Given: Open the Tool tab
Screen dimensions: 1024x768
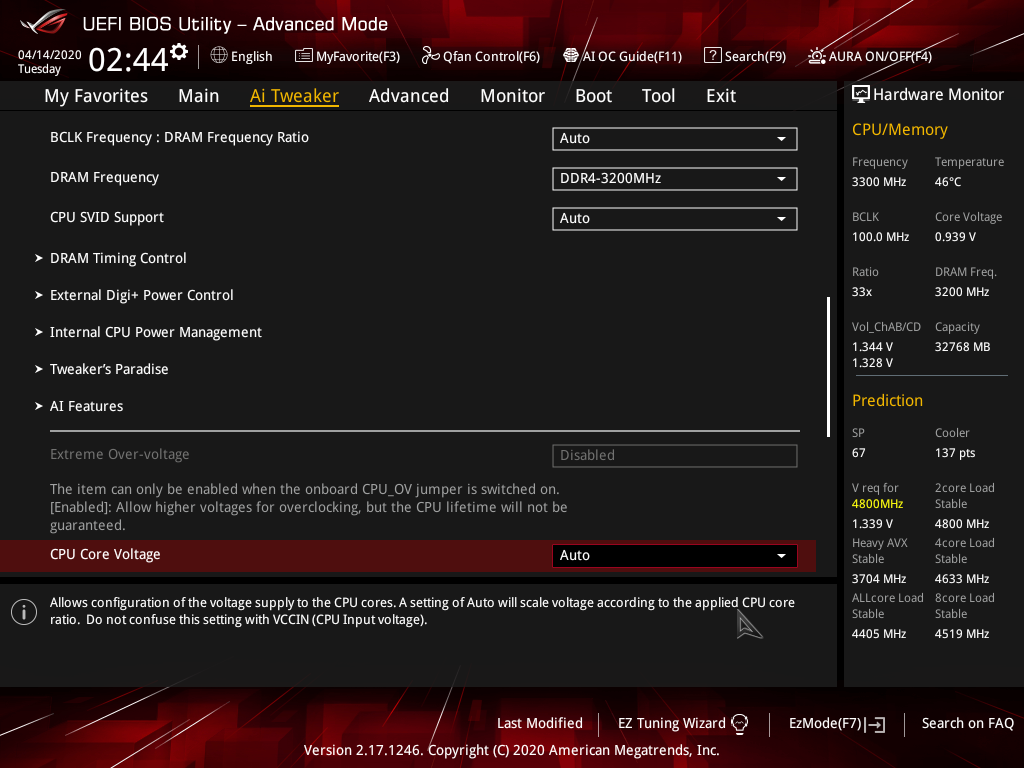Looking at the screenshot, I should (x=658, y=96).
